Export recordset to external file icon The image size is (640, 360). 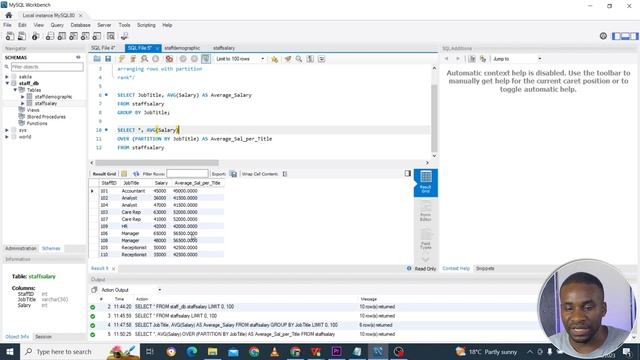pyautogui.click(x=233, y=174)
